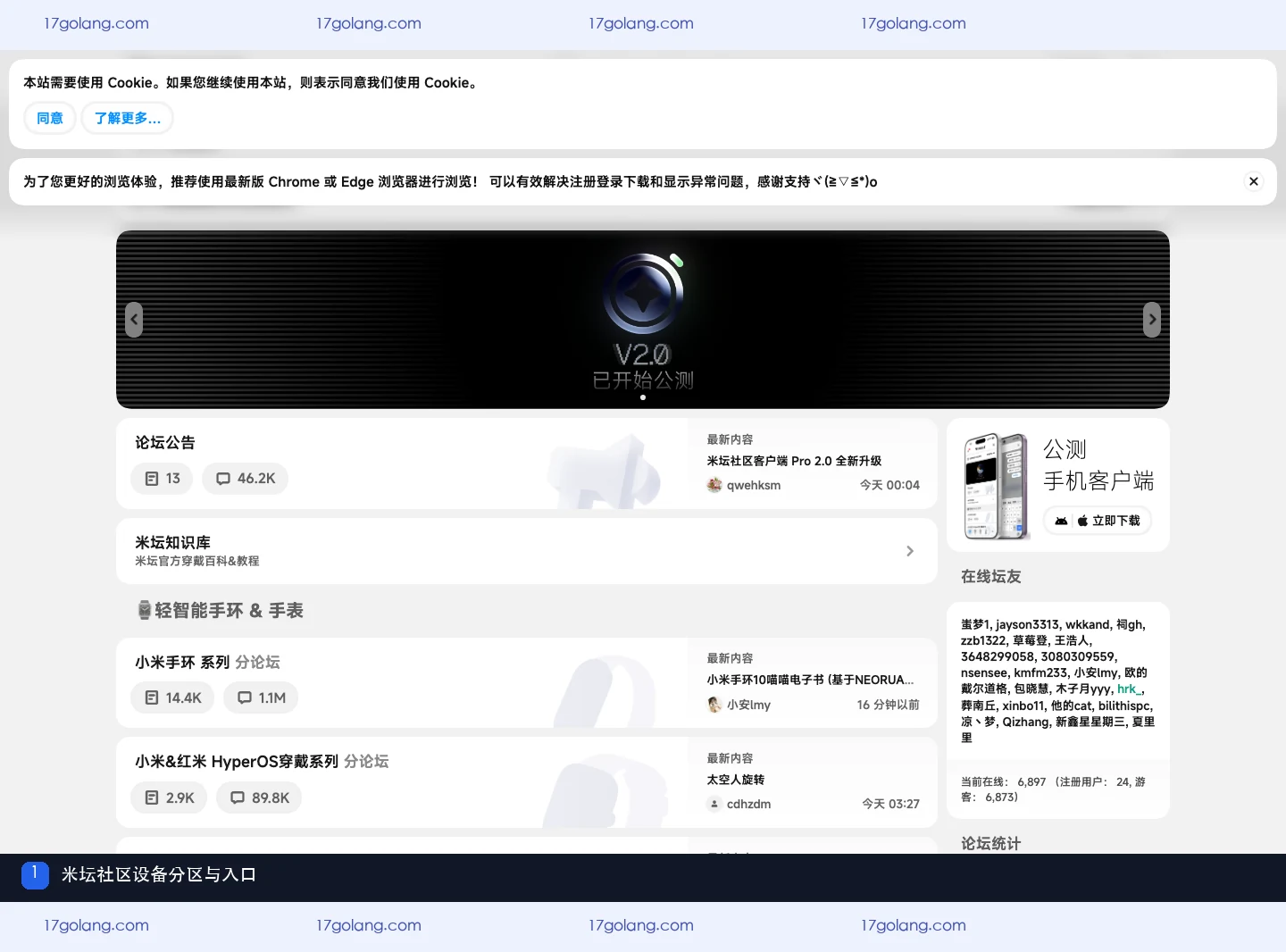Open online user Qizhang
The image size is (1286, 952).
pos(1025,722)
